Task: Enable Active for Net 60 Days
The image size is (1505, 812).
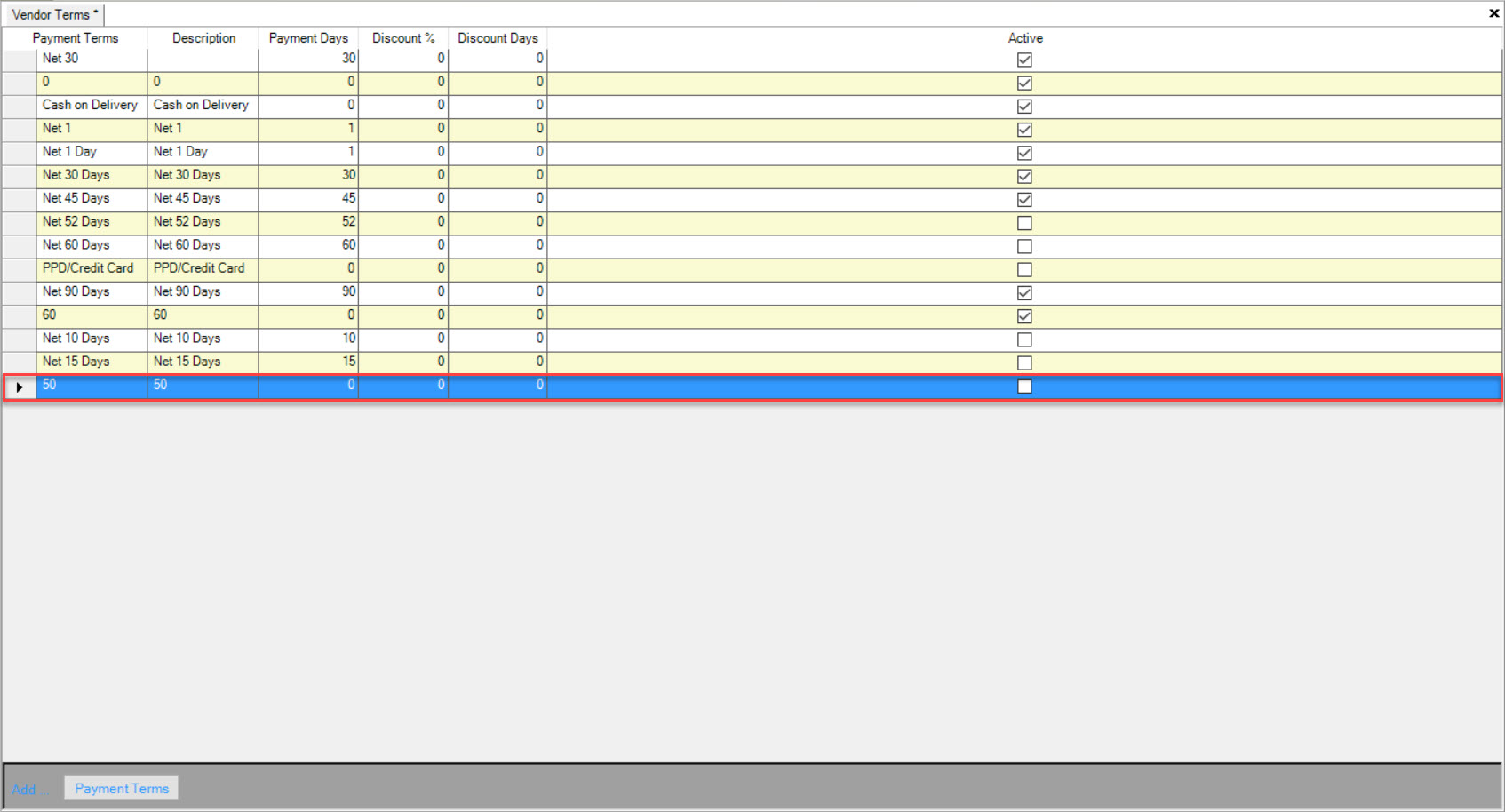Action: 1024,246
